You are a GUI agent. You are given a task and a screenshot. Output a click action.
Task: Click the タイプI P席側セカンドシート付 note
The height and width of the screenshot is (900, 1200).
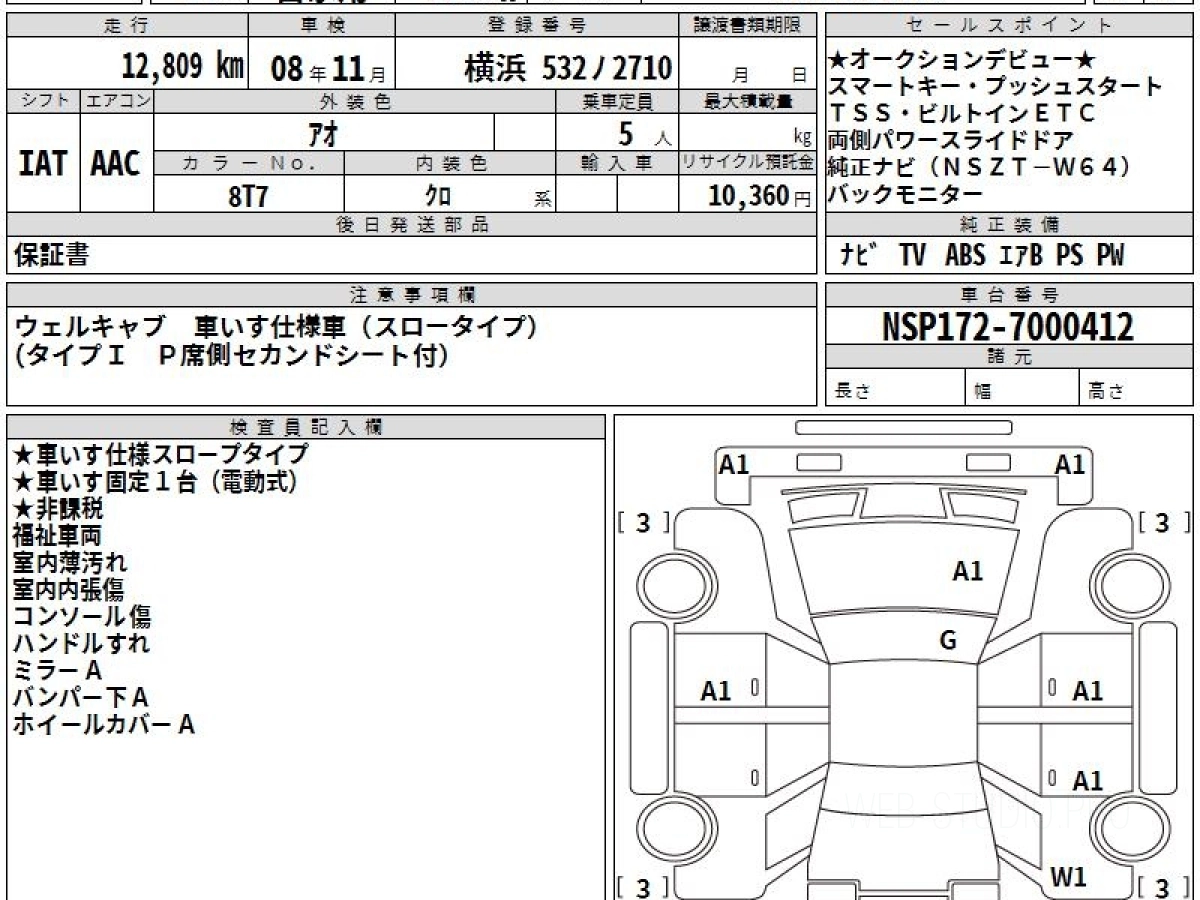[231, 354]
